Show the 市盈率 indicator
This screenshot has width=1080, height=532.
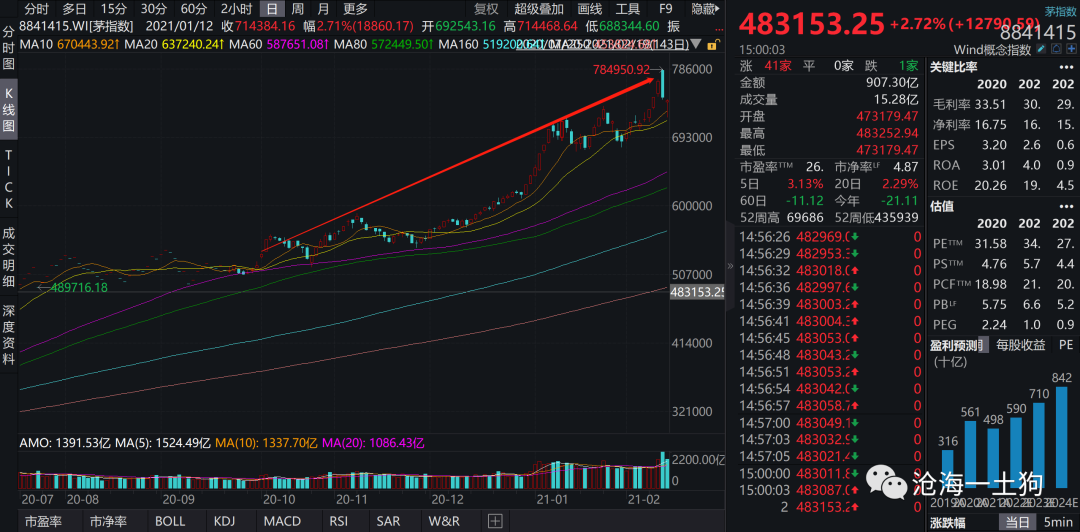[41, 520]
